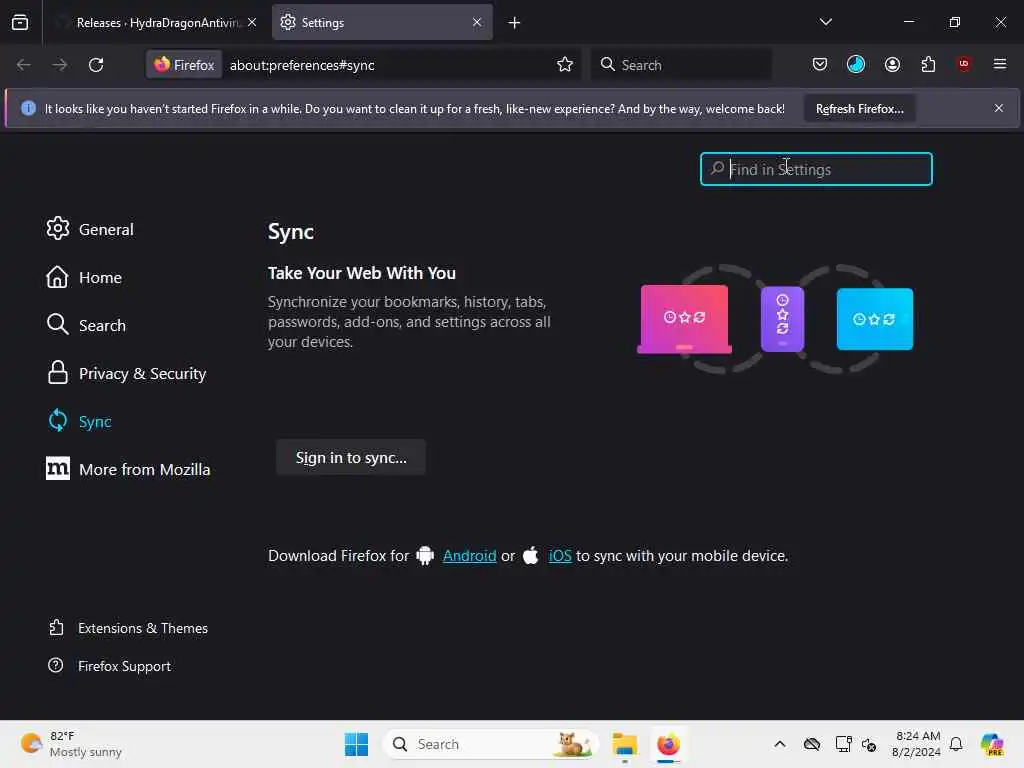The height and width of the screenshot is (768, 1024).
Task: Show hidden system tray icons
Action: (779, 744)
